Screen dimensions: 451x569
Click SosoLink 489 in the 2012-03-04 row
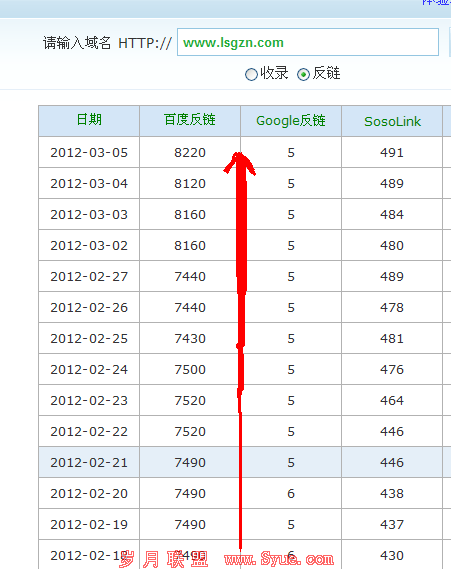click(392, 183)
